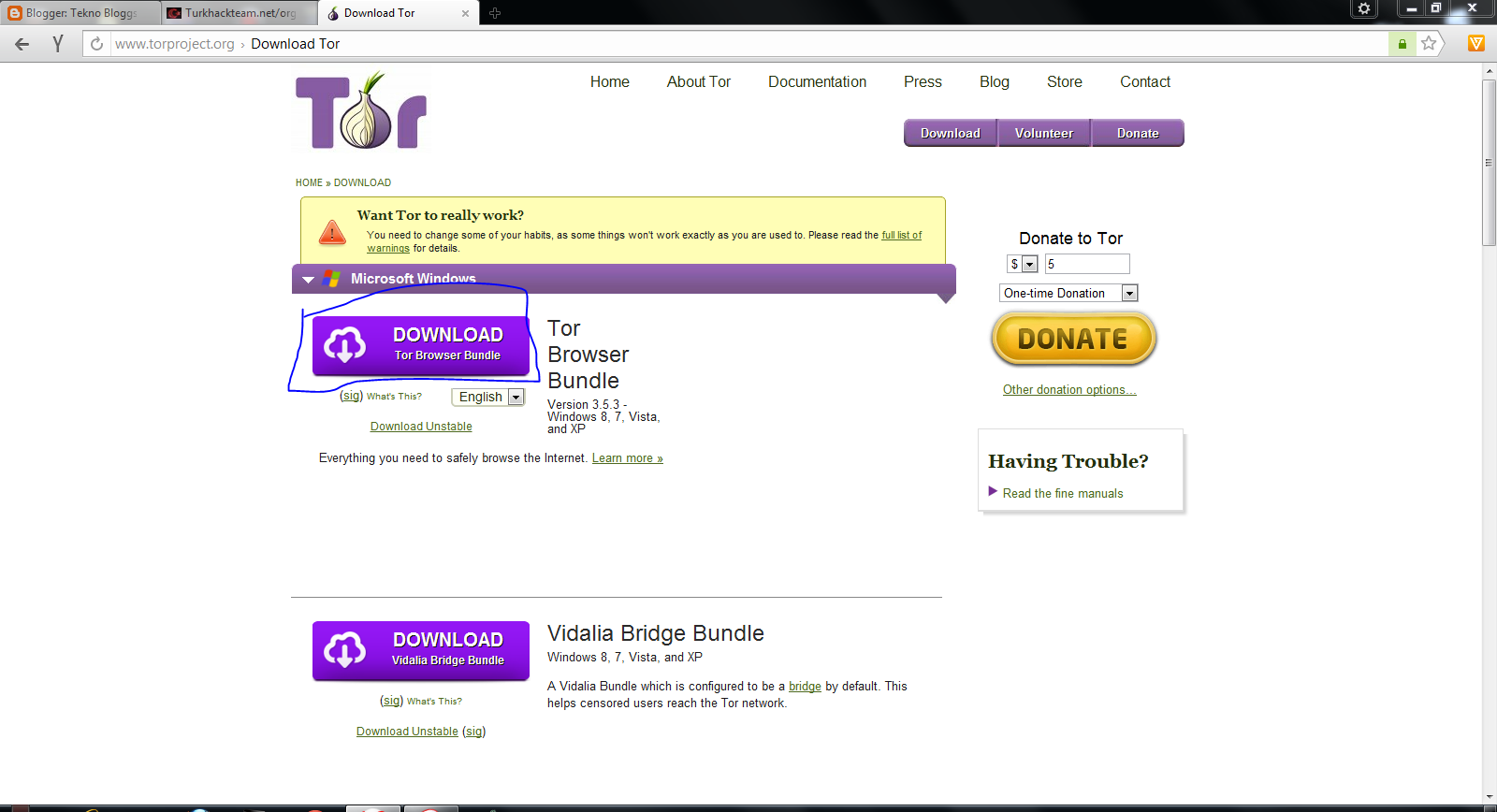Switch to Turkhackteam.net tab
Image resolution: width=1497 pixels, height=812 pixels.
click(240, 13)
